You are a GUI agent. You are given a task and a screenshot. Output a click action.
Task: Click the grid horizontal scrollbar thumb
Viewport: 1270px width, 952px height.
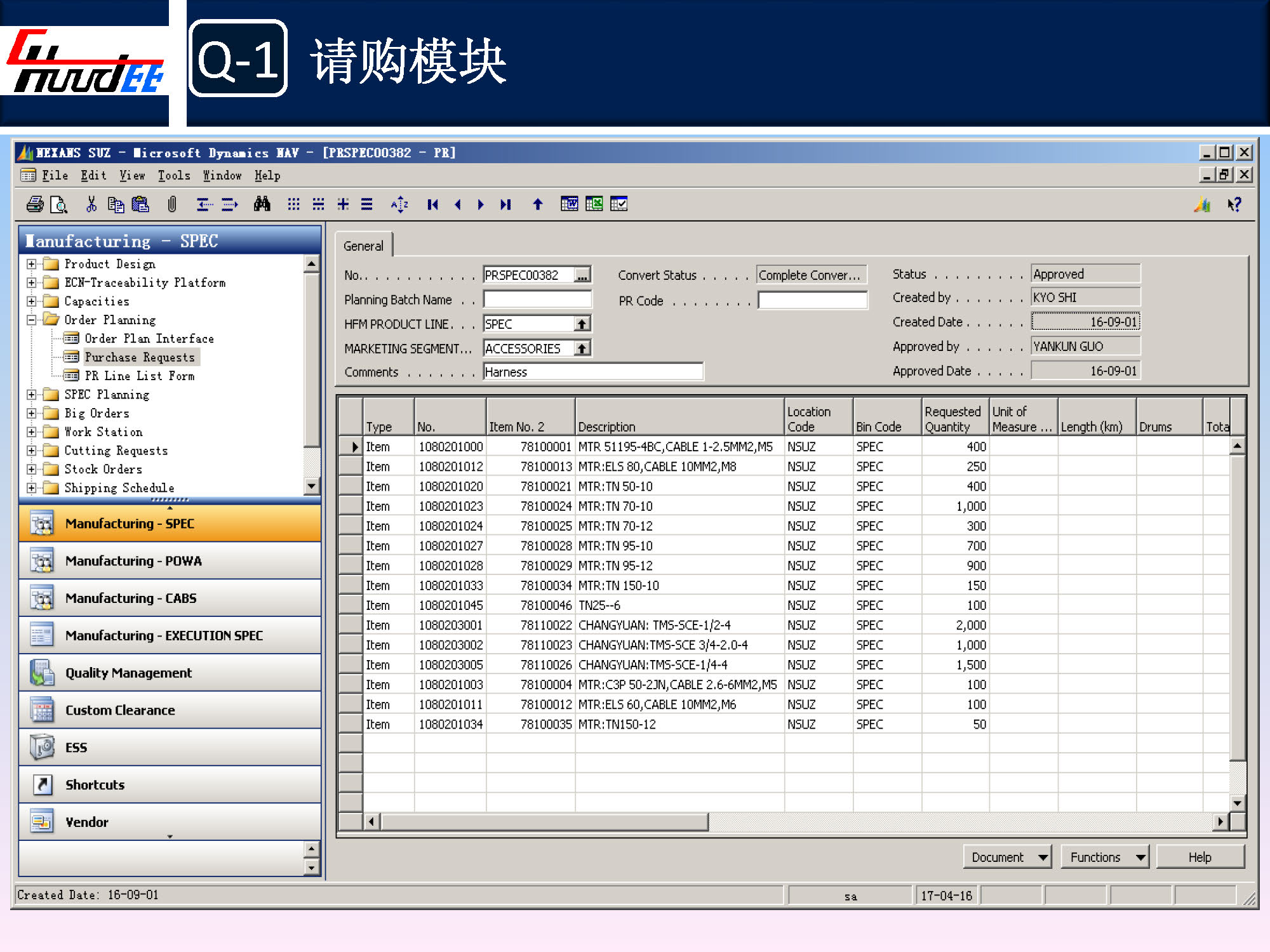[x=544, y=822]
